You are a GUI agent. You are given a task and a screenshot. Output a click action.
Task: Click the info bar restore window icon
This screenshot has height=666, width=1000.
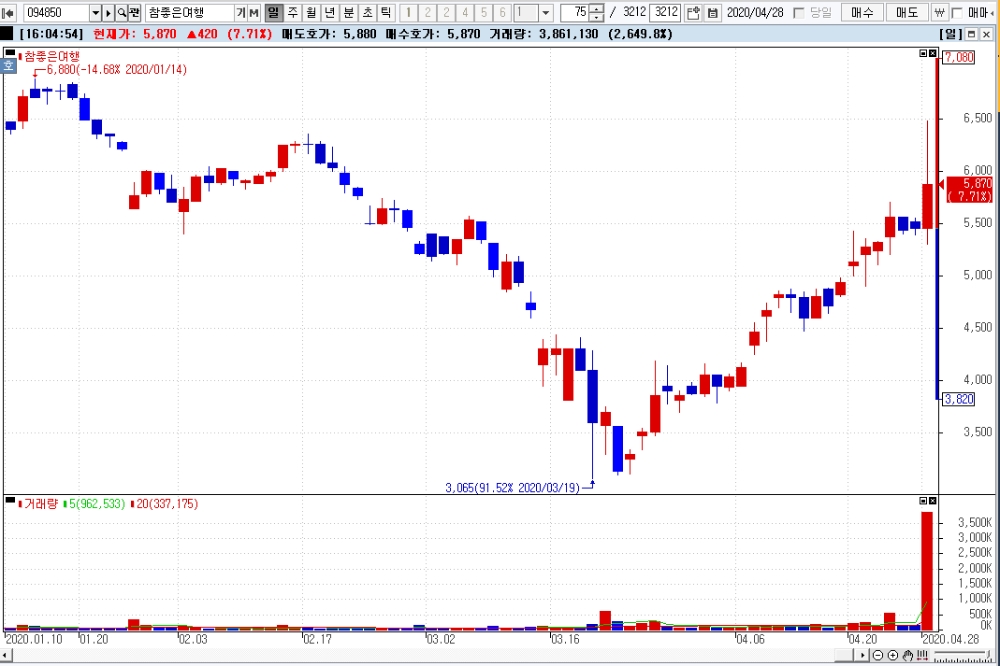(972, 34)
